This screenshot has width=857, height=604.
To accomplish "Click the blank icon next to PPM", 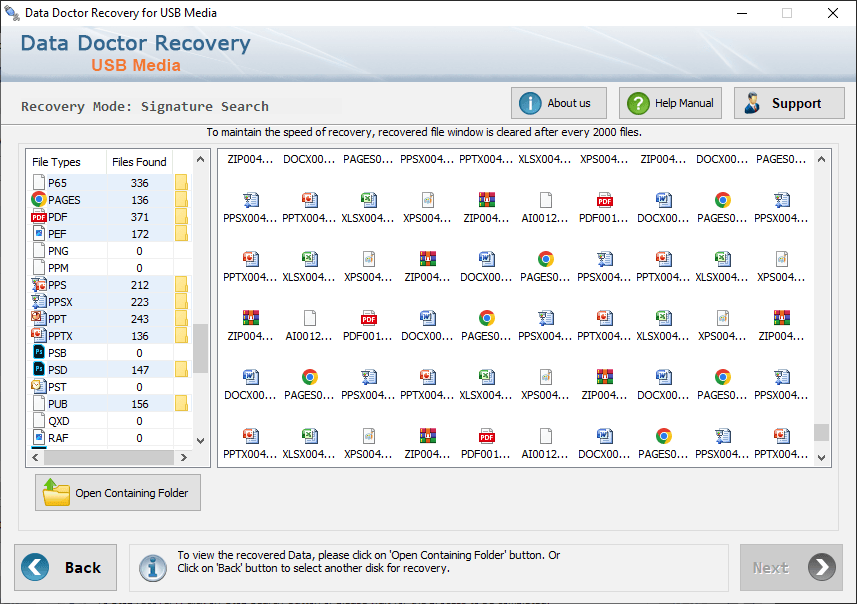I will click(x=39, y=267).
